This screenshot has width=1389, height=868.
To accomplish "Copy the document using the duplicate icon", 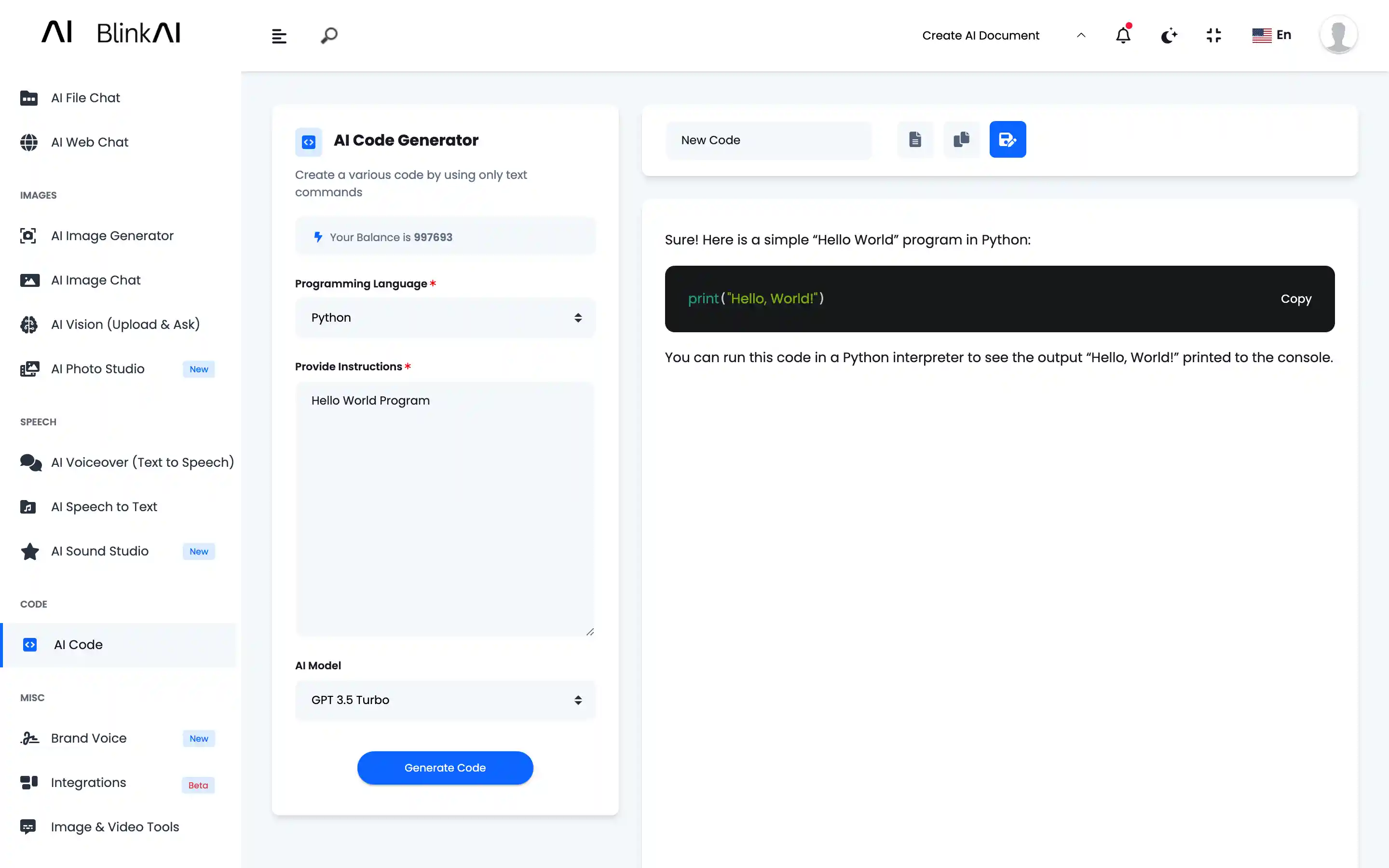I will (961, 139).
